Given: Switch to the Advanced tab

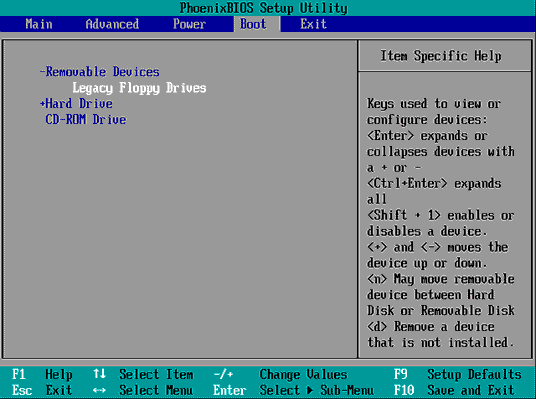Looking at the screenshot, I should (x=112, y=24).
